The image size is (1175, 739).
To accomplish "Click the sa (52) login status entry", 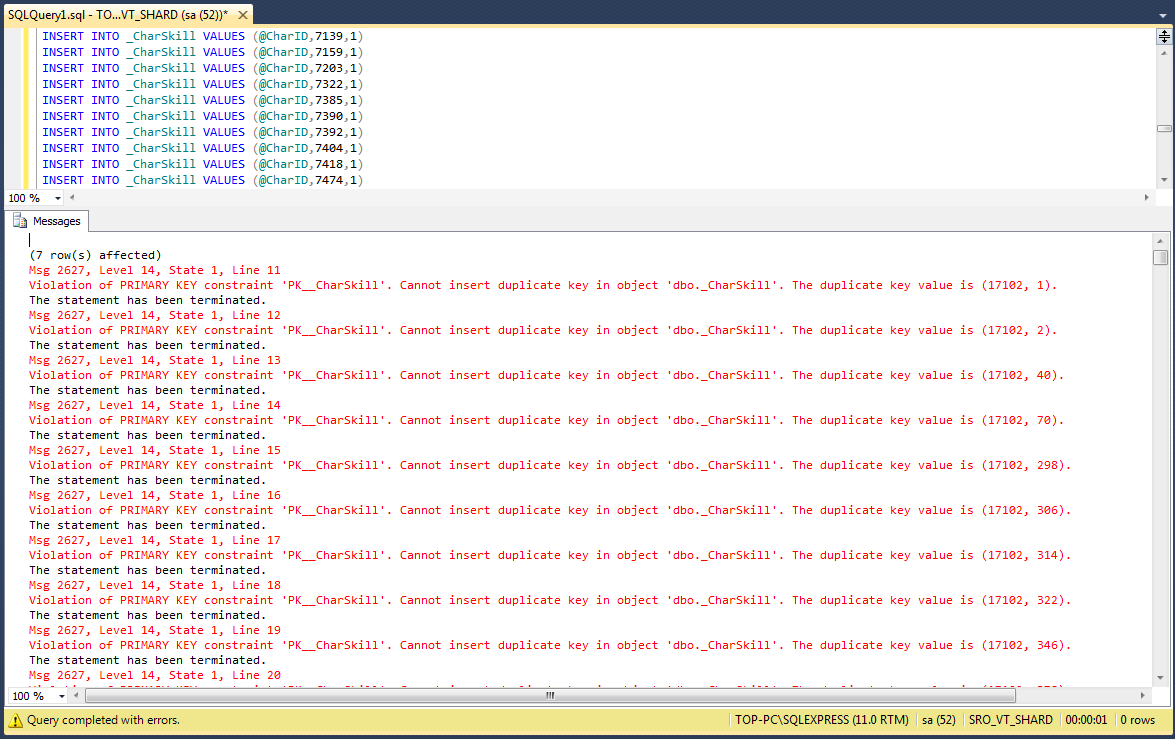I will pos(938,720).
